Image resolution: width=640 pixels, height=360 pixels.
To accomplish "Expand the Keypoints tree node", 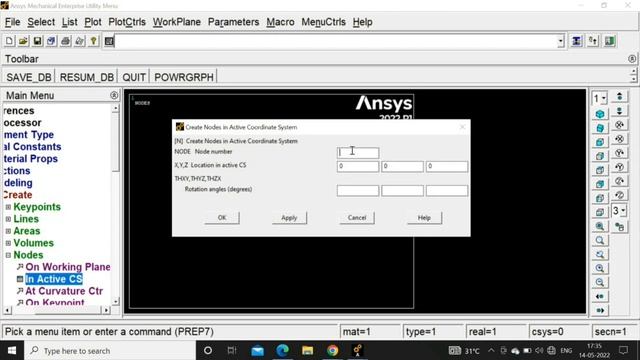I will click(x=8, y=207).
